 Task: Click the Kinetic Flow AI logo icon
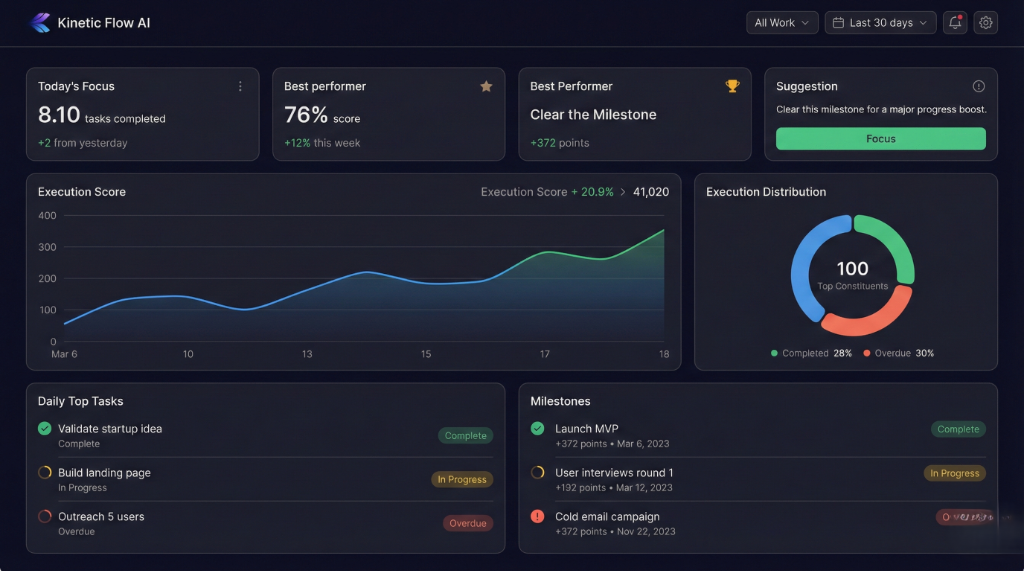click(x=40, y=23)
